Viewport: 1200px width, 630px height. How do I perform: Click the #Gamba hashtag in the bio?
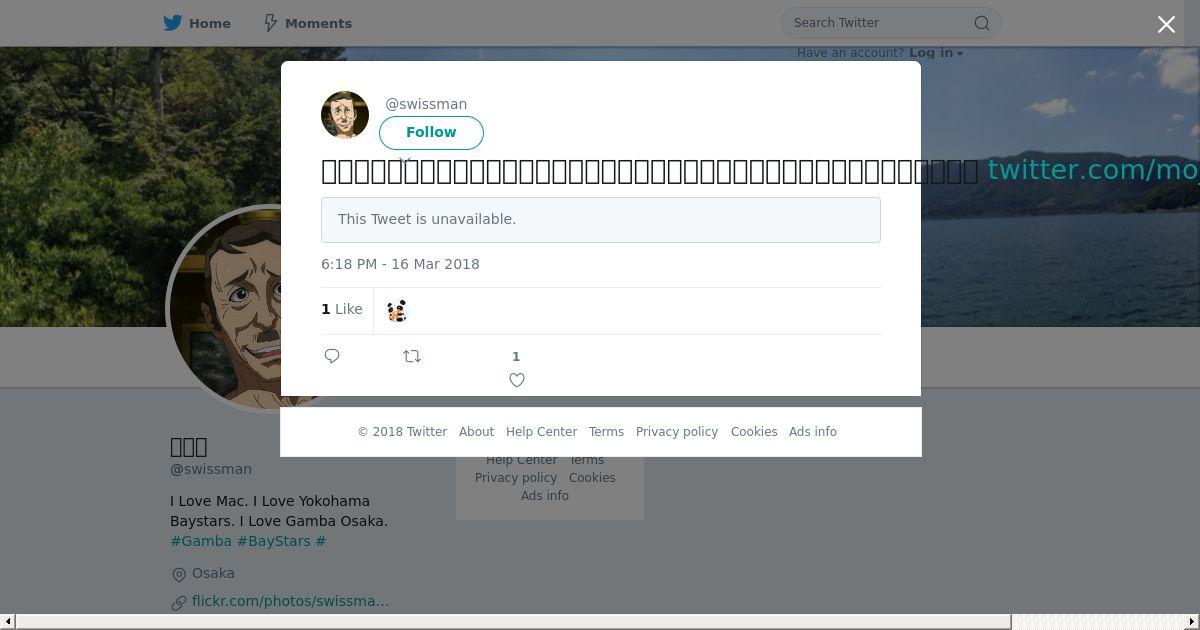(x=201, y=541)
